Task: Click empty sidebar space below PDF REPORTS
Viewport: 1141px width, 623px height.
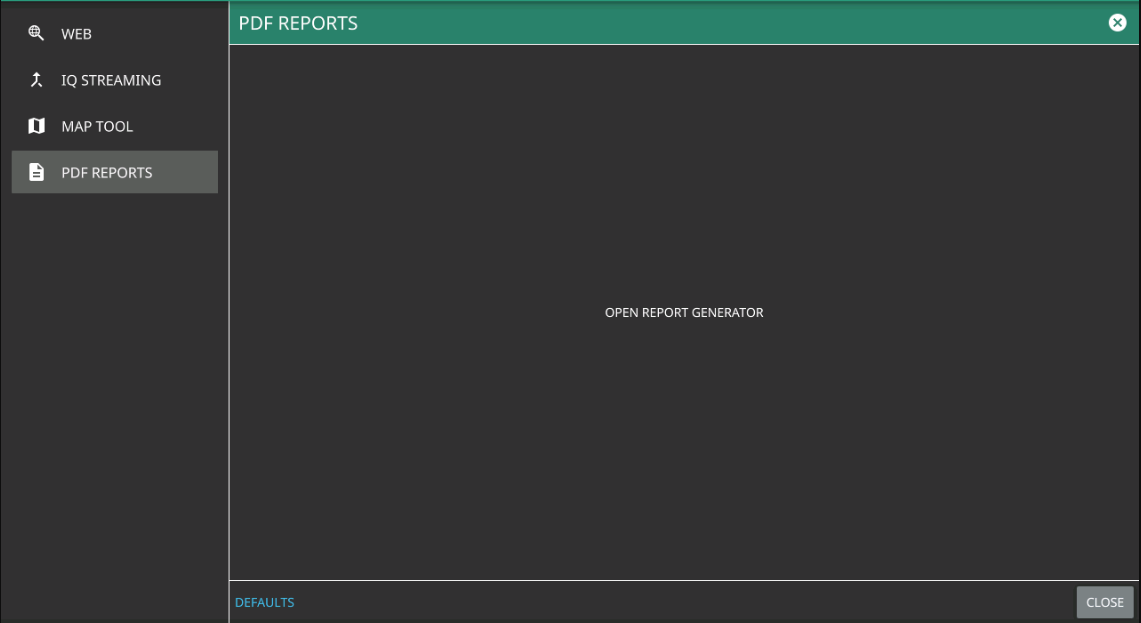Action: click(x=114, y=400)
